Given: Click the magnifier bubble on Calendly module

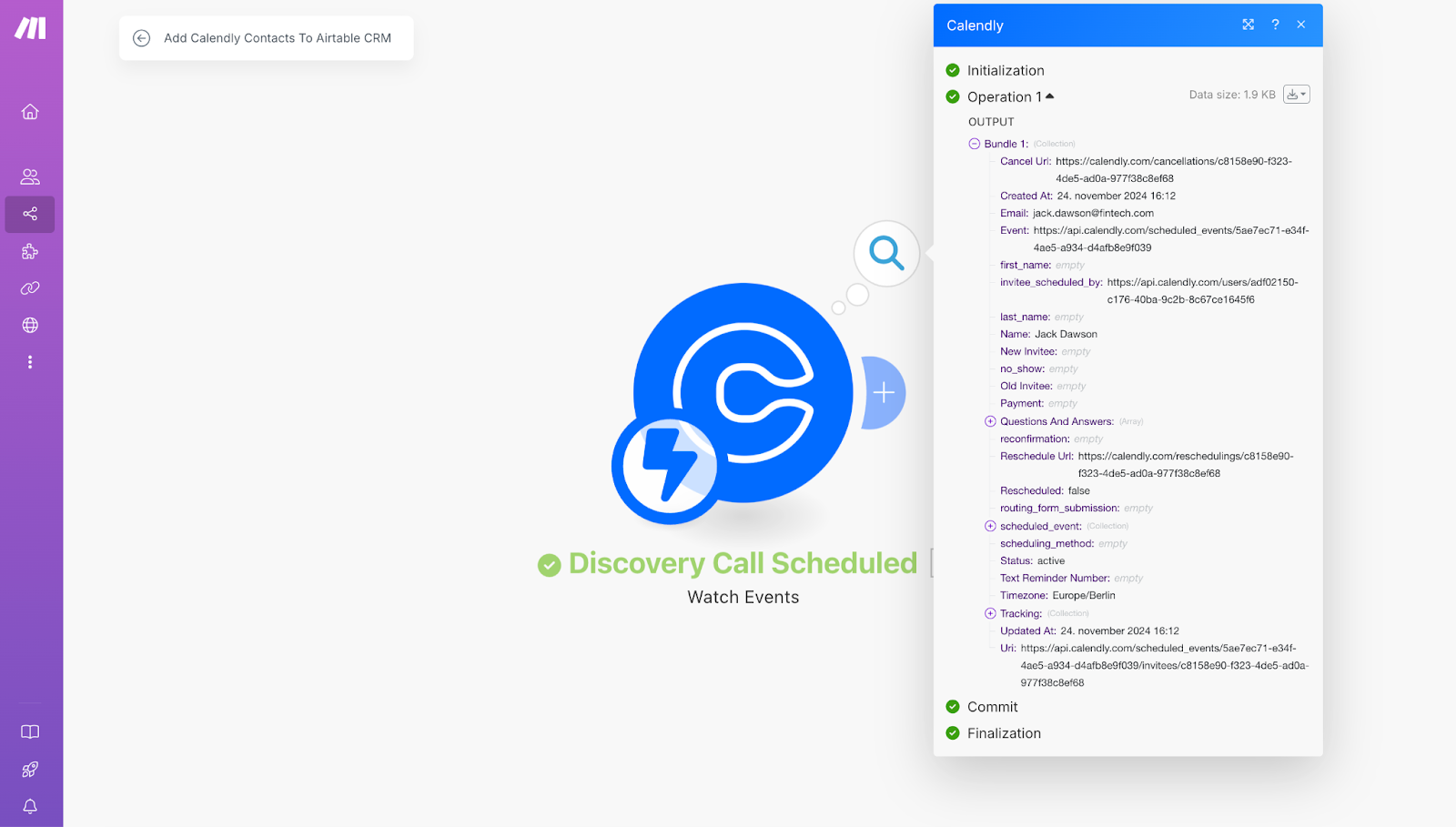Looking at the screenshot, I should [886, 253].
